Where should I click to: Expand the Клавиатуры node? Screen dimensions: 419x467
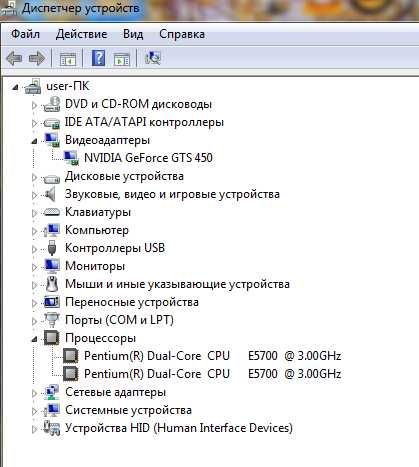pyautogui.click(x=34, y=213)
